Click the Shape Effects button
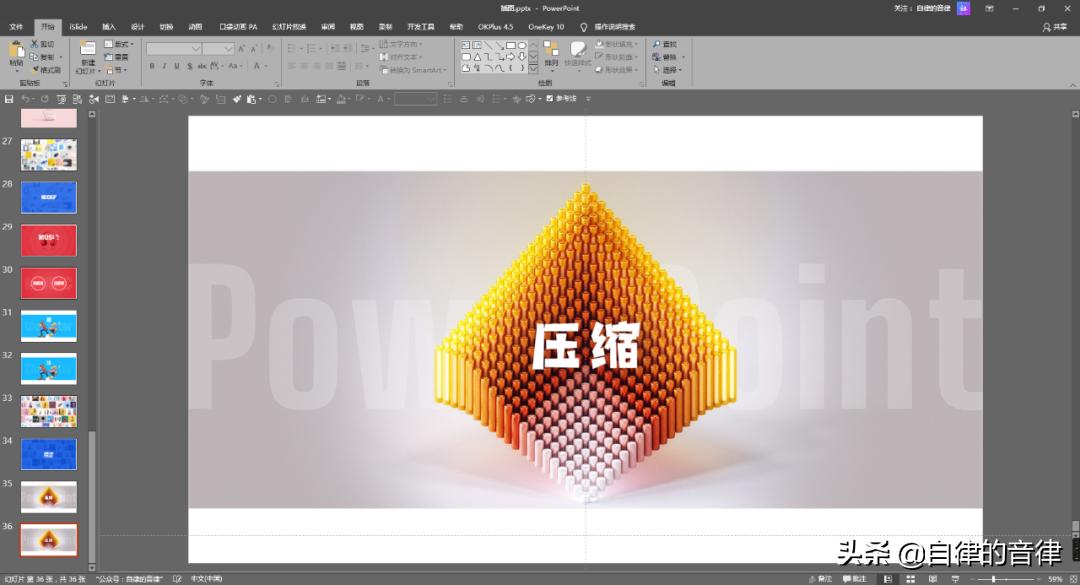Viewport: 1080px width, 585px height. click(617, 70)
